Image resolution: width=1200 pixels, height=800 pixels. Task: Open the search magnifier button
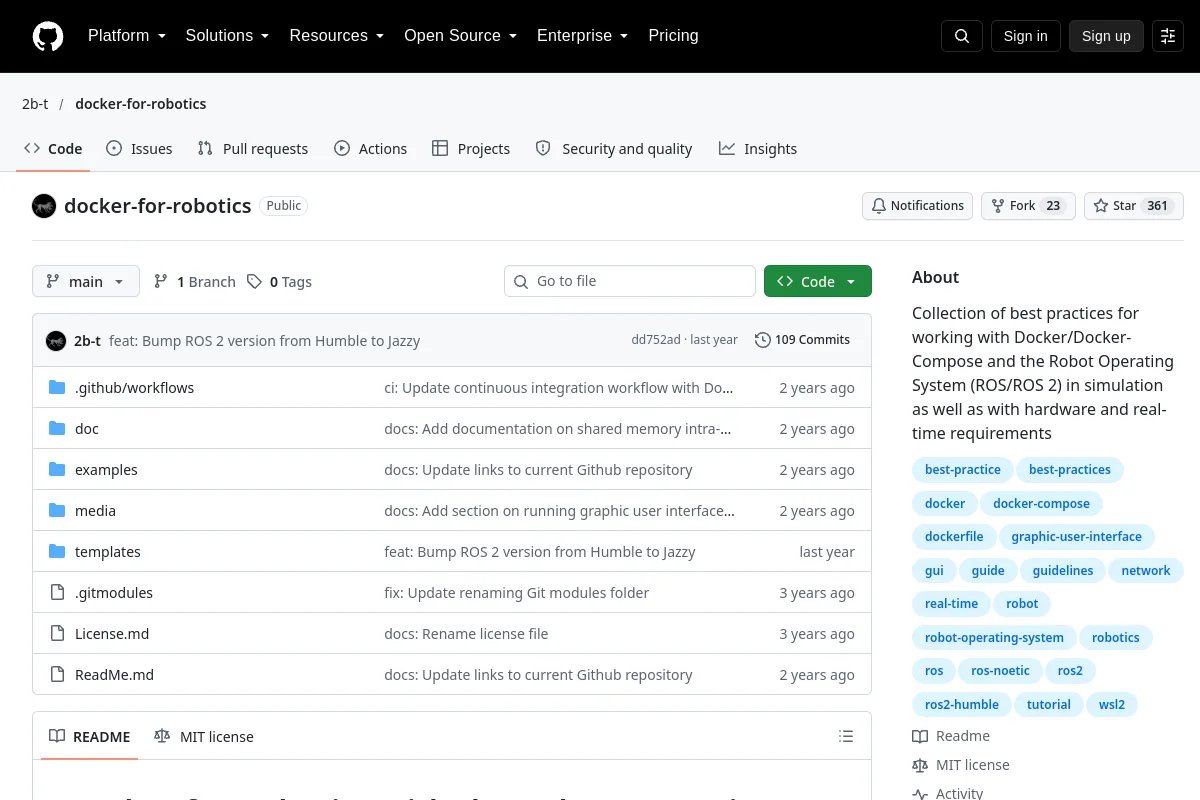[962, 36]
